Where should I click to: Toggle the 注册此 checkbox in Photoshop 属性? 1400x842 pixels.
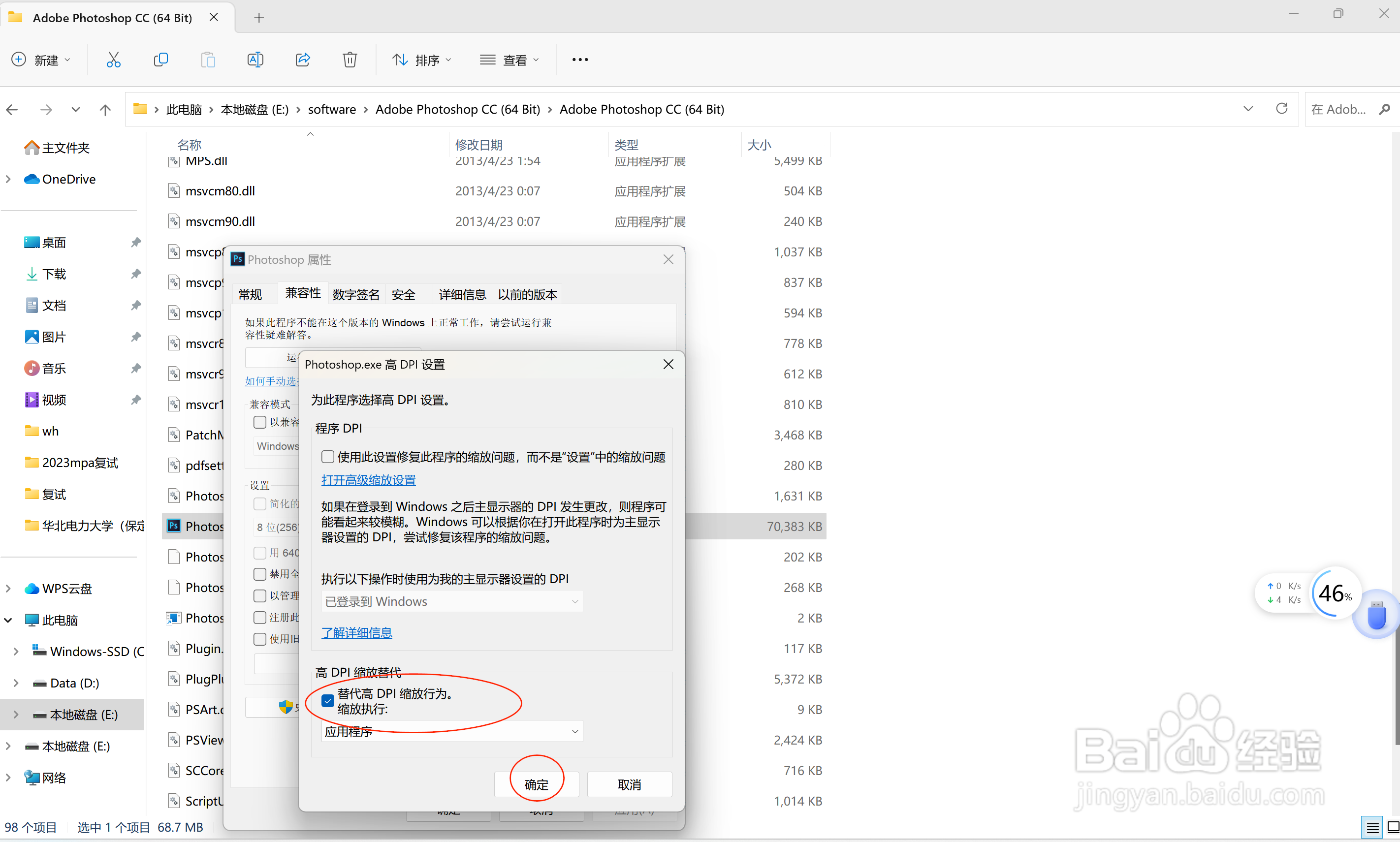coord(260,617)
